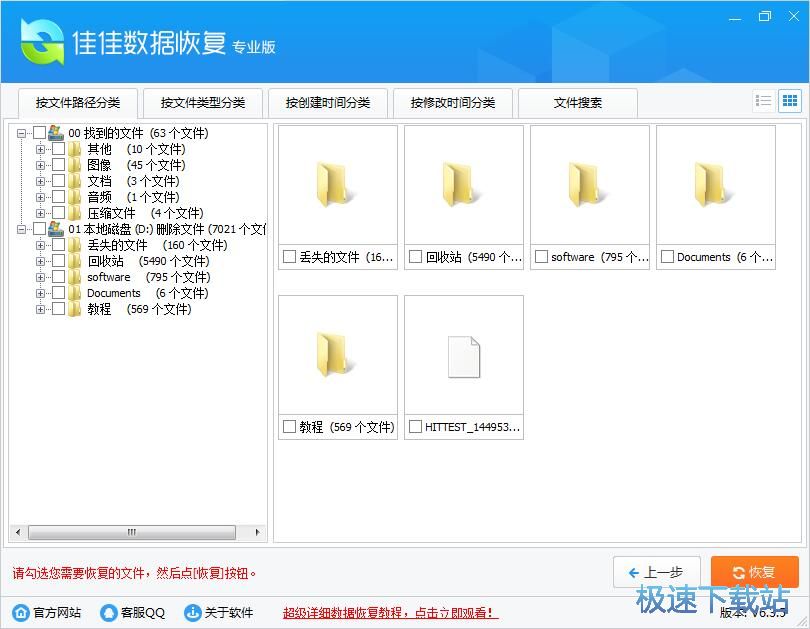
Task: Enable the 教程 thumbnail checkbox
Action: pyautogui.click(x=290, y=427)
